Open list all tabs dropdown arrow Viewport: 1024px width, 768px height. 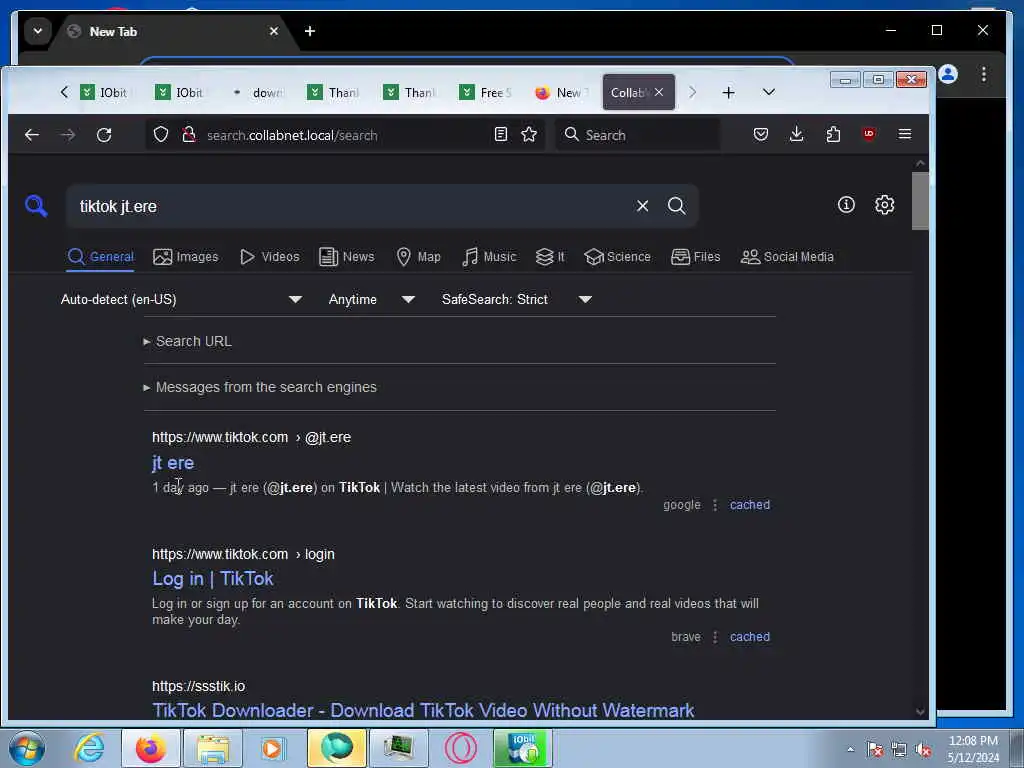click(769, 92)
